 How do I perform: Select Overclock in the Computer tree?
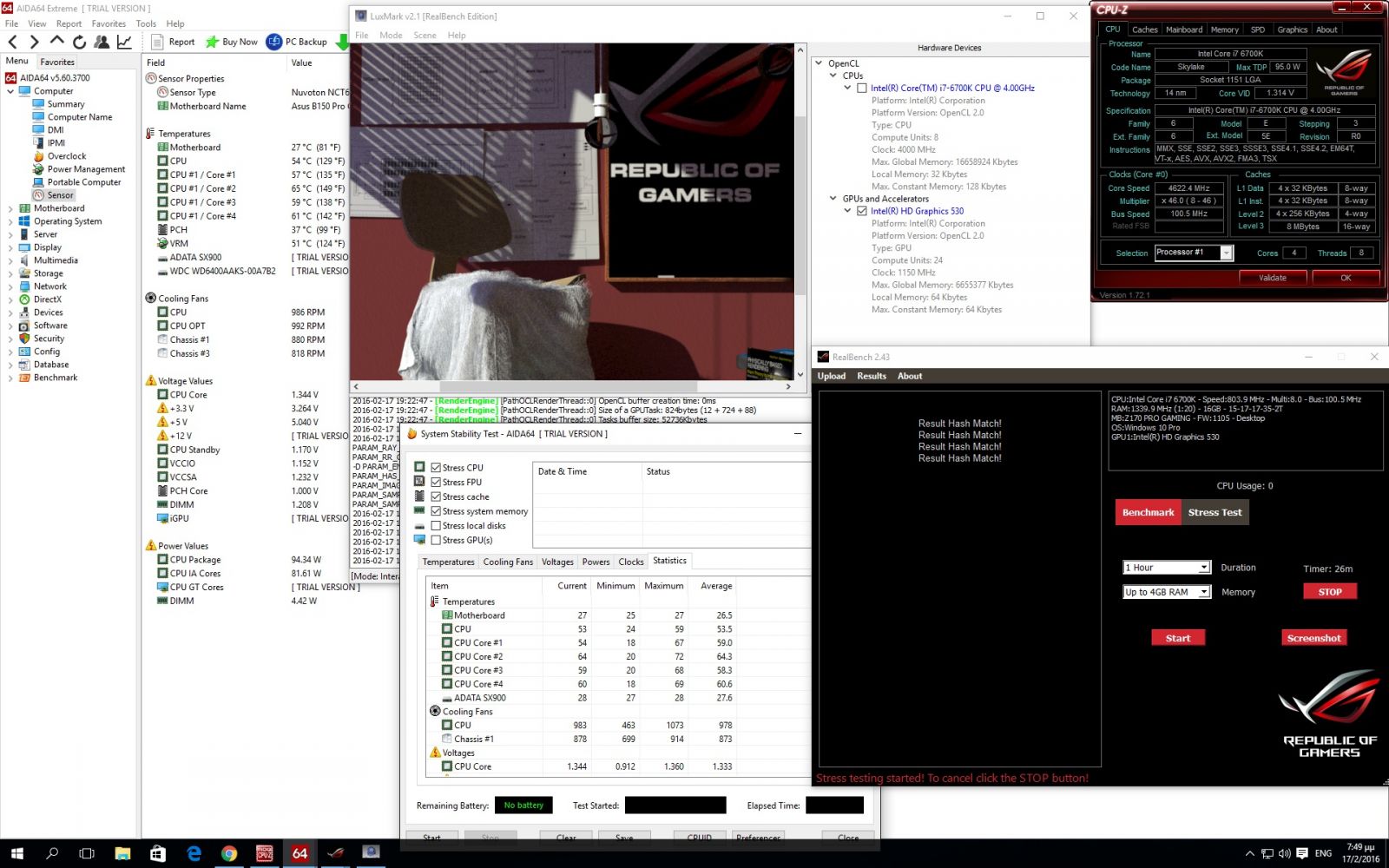(x=67, y=156)
